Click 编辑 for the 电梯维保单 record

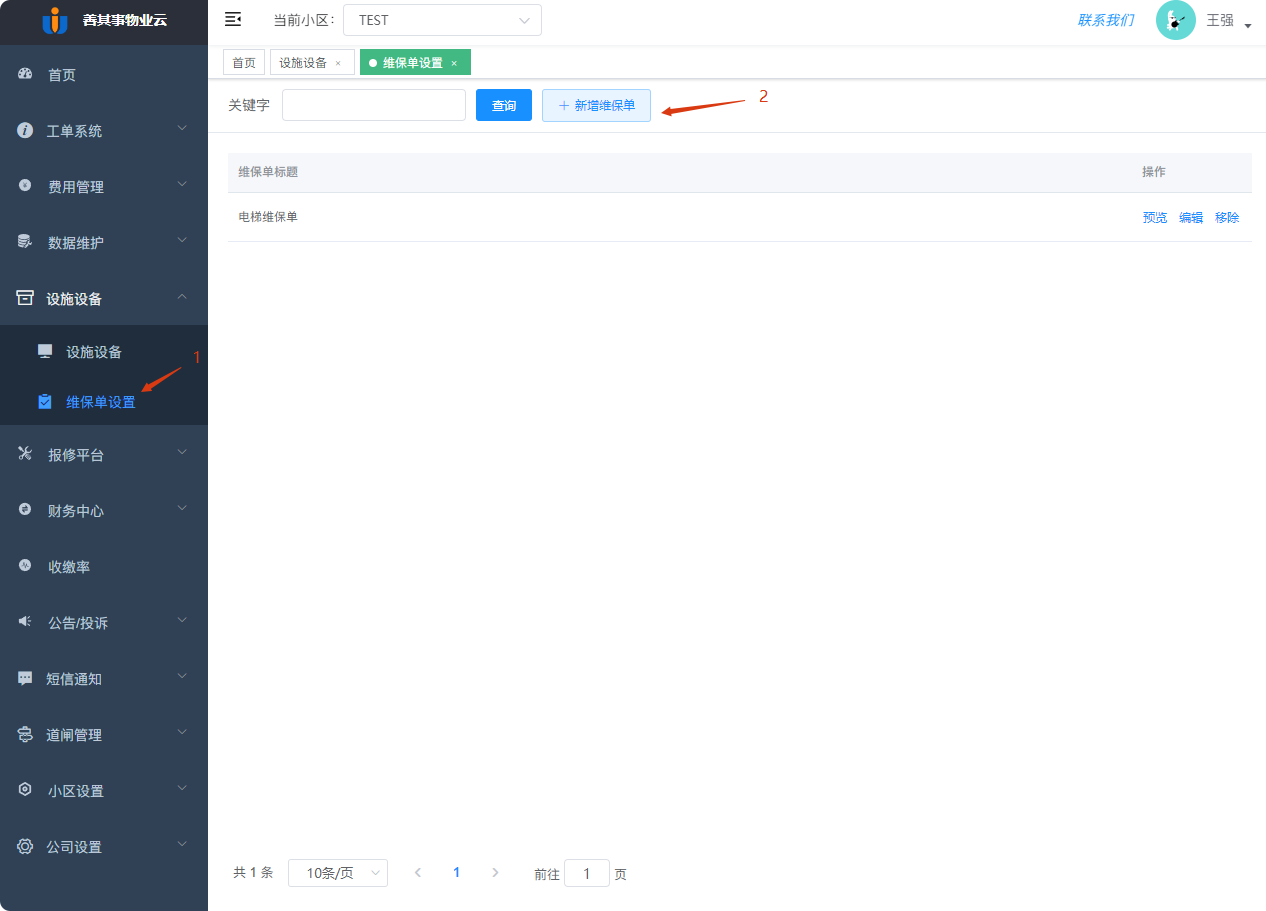click(x=1190, y=217)
